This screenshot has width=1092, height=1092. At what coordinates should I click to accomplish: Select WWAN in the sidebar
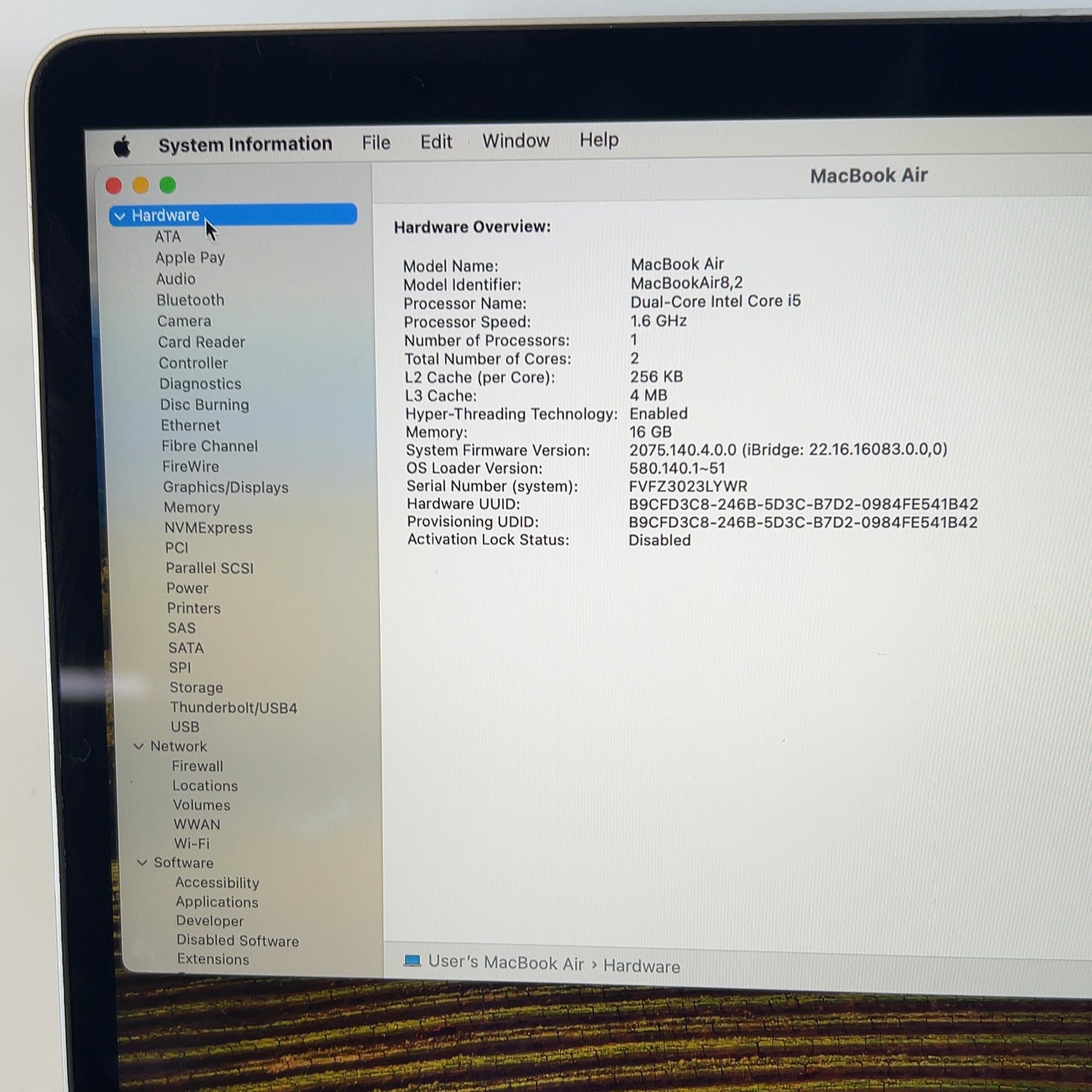tap(197, 824)
